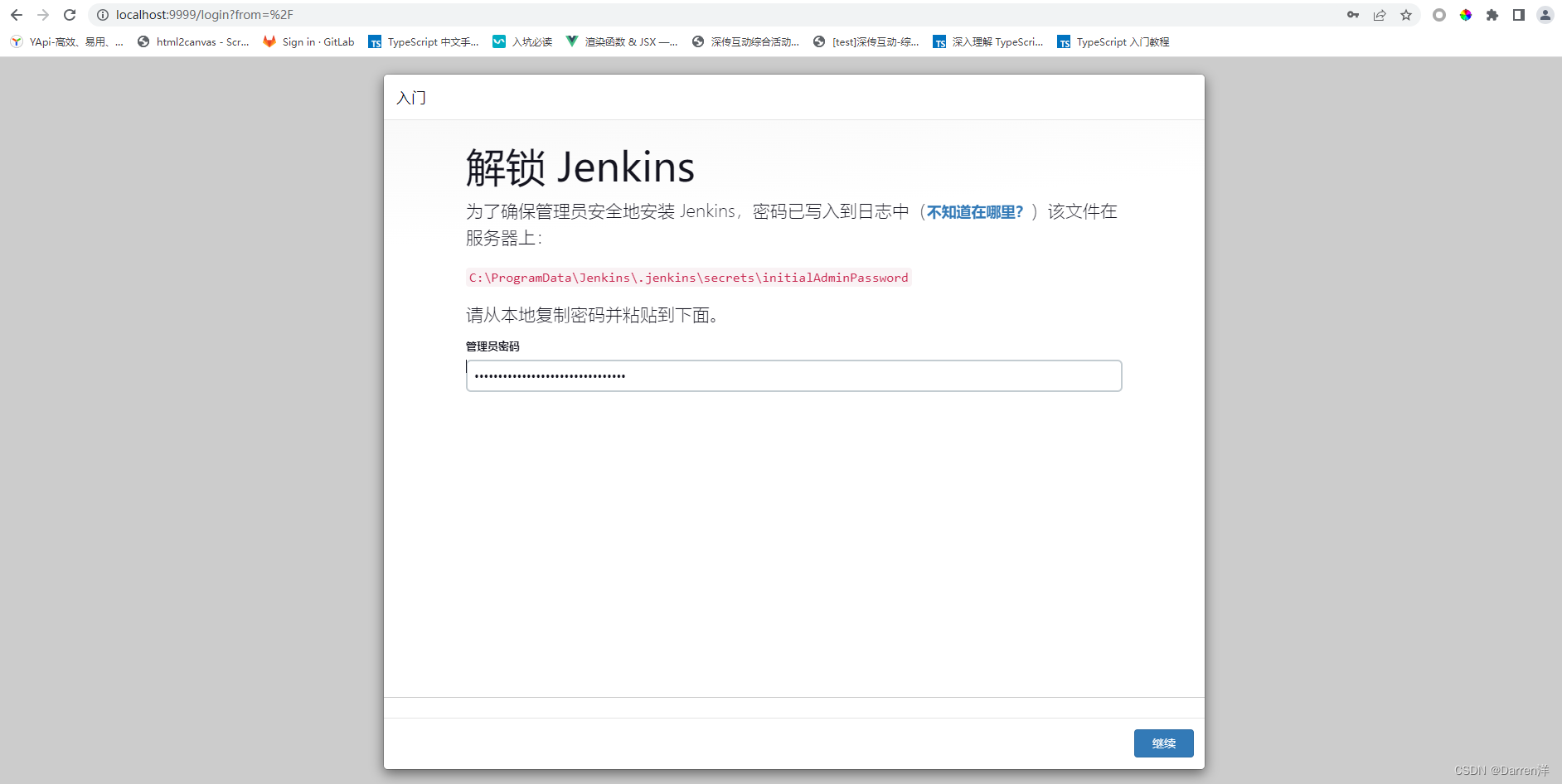Click the 入门 dialog title

tap(411, 98)
